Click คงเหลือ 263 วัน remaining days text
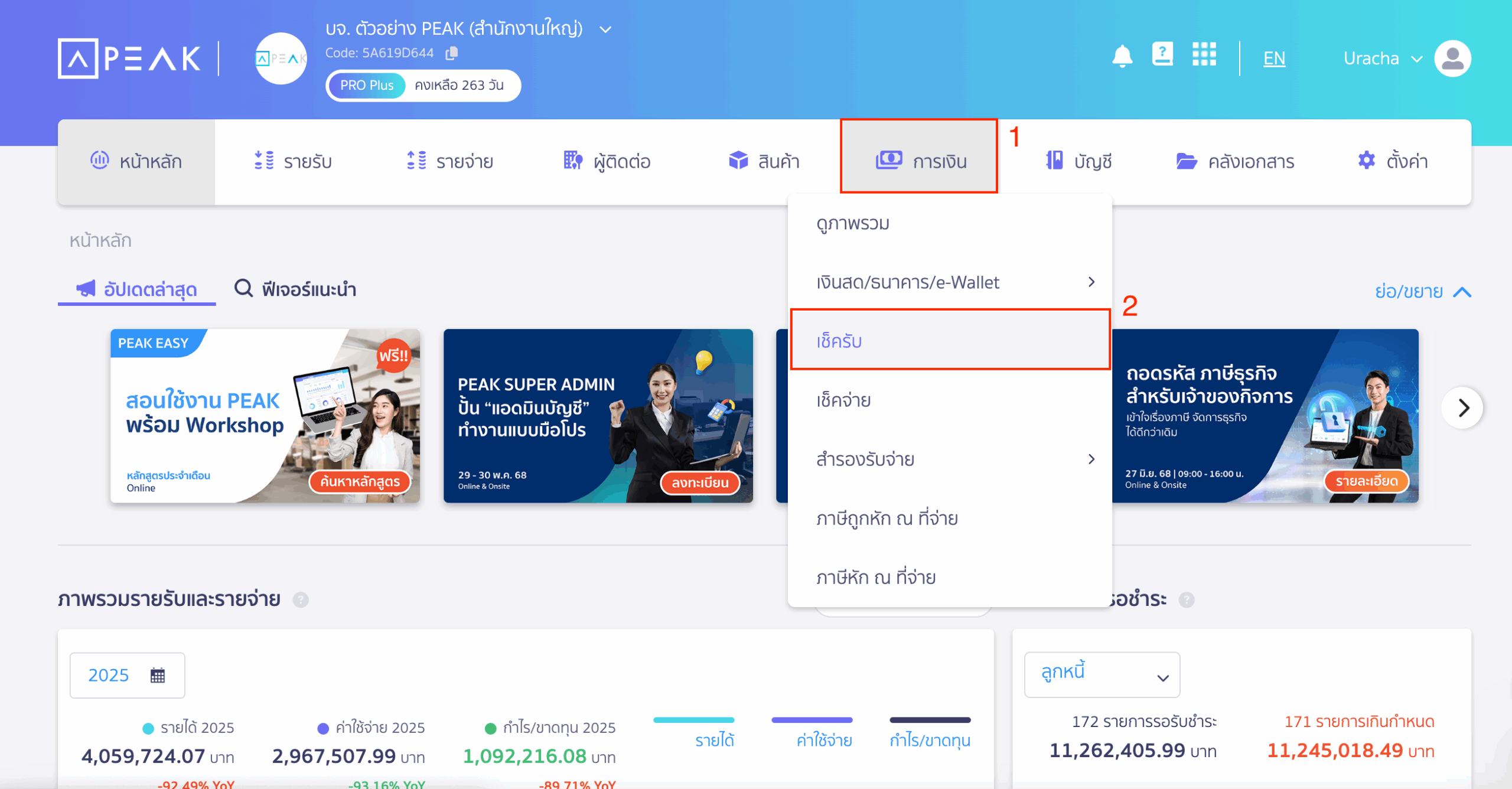The width and height of the screenshot is (1512, 789). 459,85
